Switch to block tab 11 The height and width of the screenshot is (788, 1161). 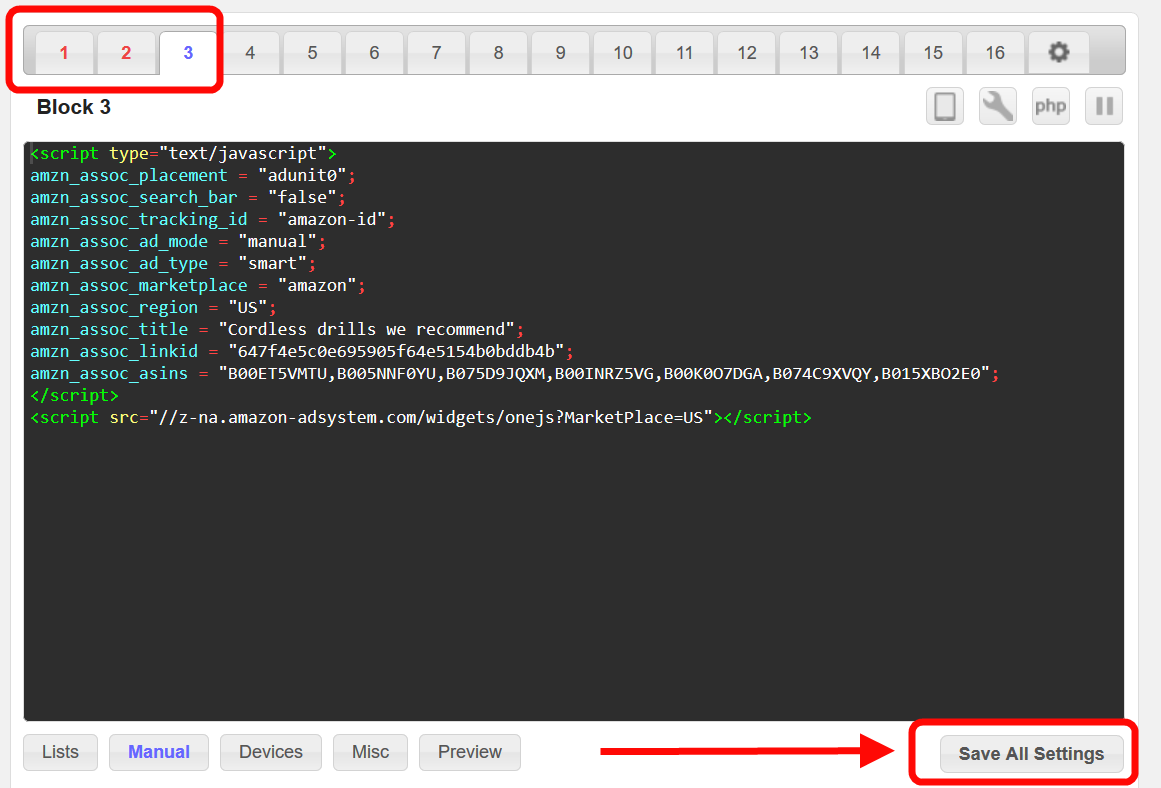tap(685, 53)
